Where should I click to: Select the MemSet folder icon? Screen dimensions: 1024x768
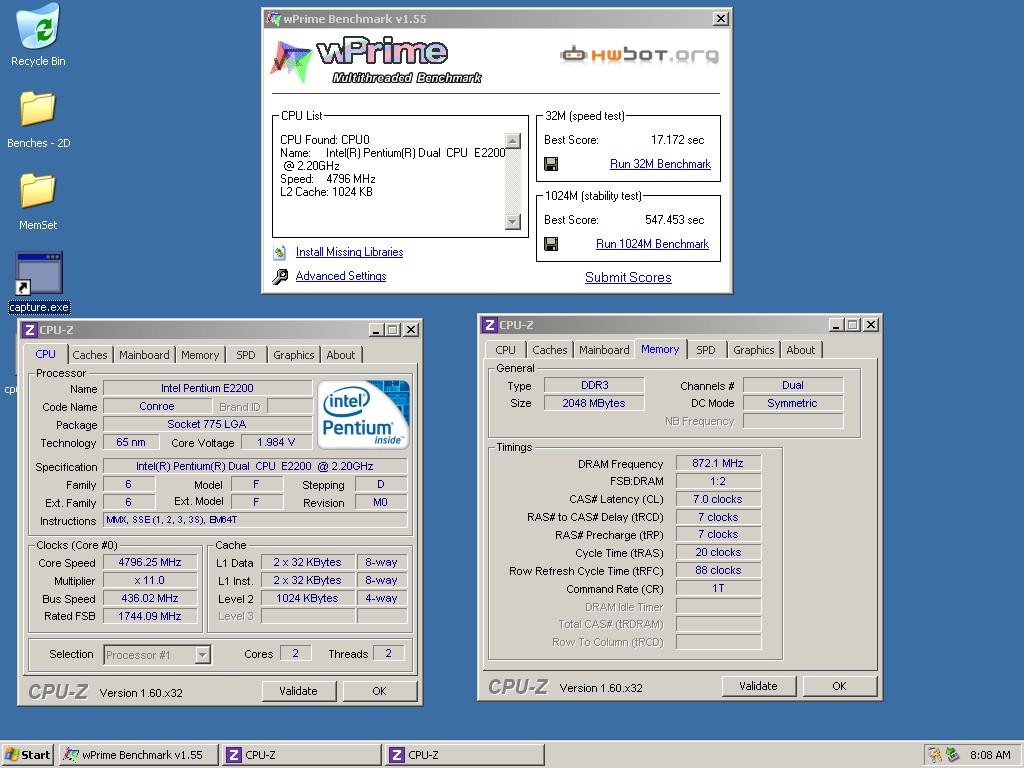38,190
